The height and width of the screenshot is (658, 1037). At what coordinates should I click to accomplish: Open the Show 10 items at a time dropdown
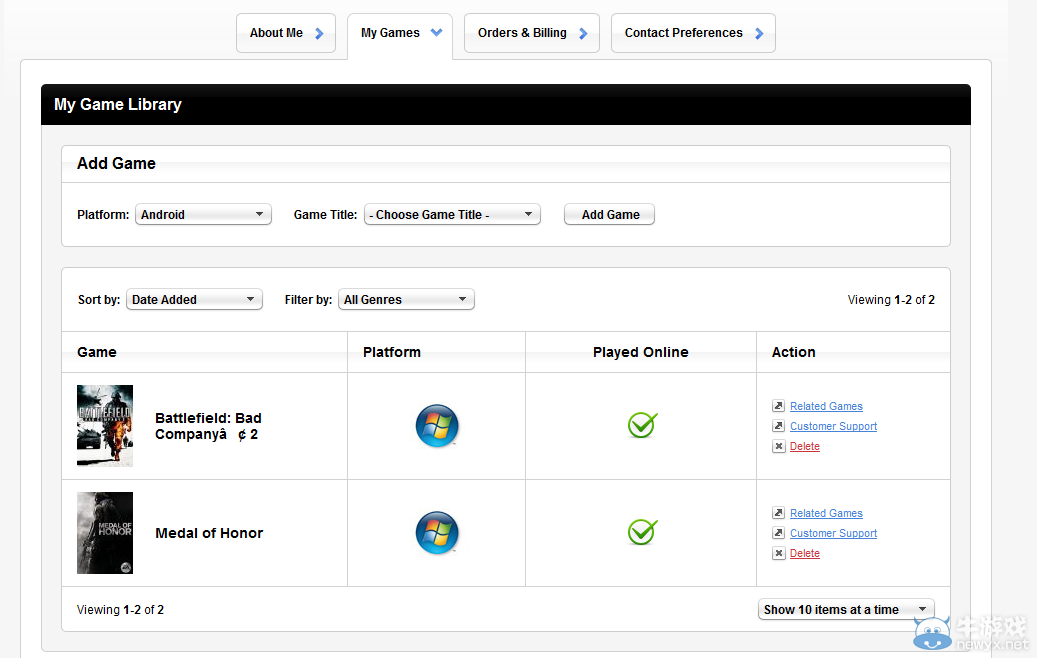point(846,609)
